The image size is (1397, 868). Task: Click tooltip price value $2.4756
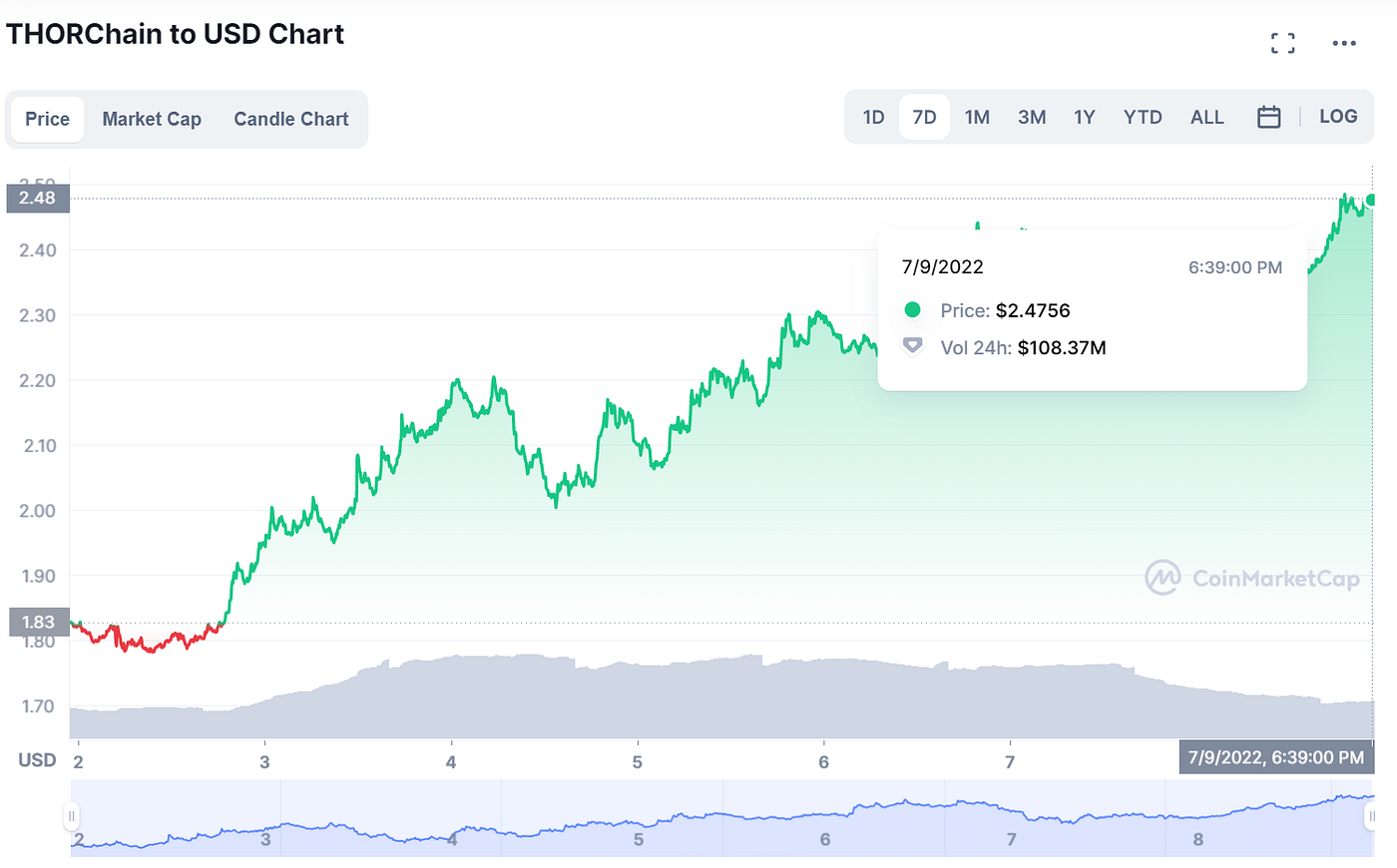point(1033,310)
